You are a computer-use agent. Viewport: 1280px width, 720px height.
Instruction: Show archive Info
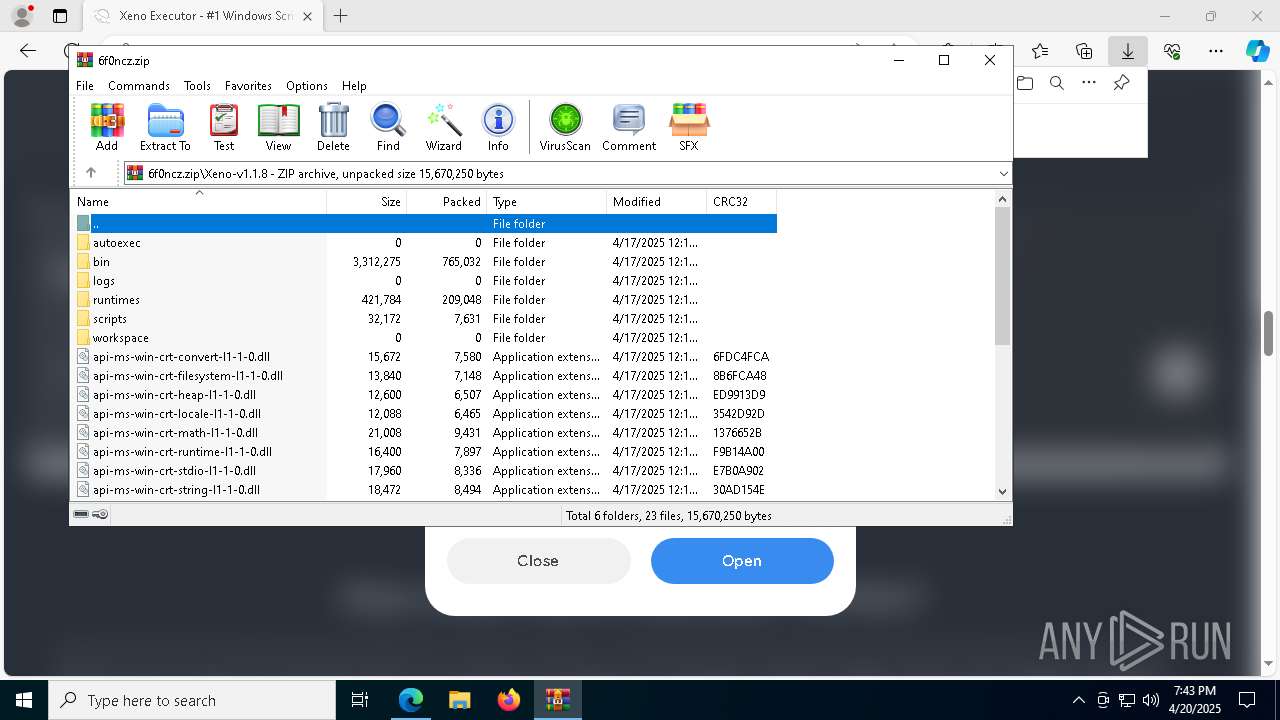[x=498, y=127]
